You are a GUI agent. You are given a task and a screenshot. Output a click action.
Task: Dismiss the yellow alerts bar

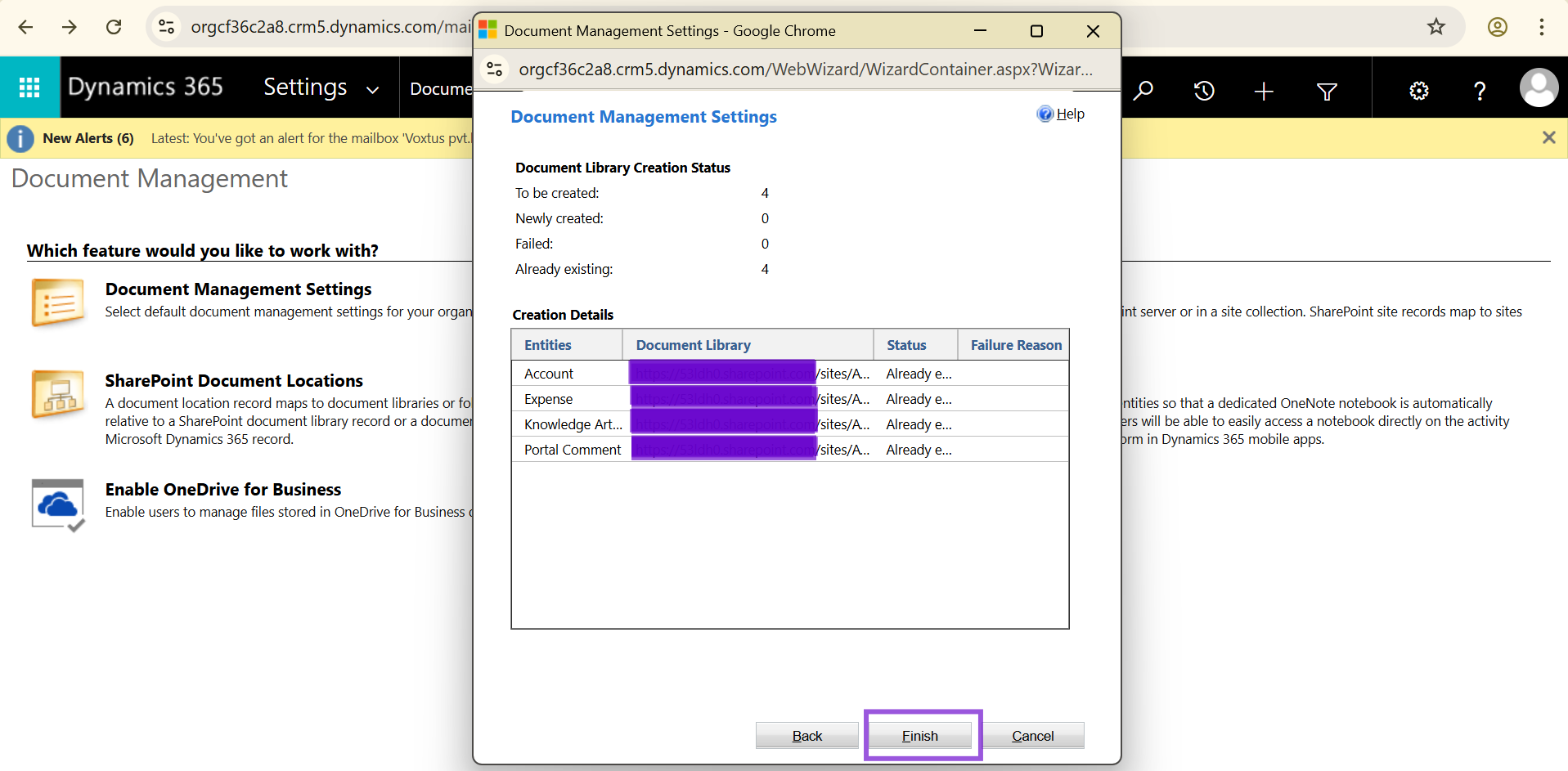1548,137
